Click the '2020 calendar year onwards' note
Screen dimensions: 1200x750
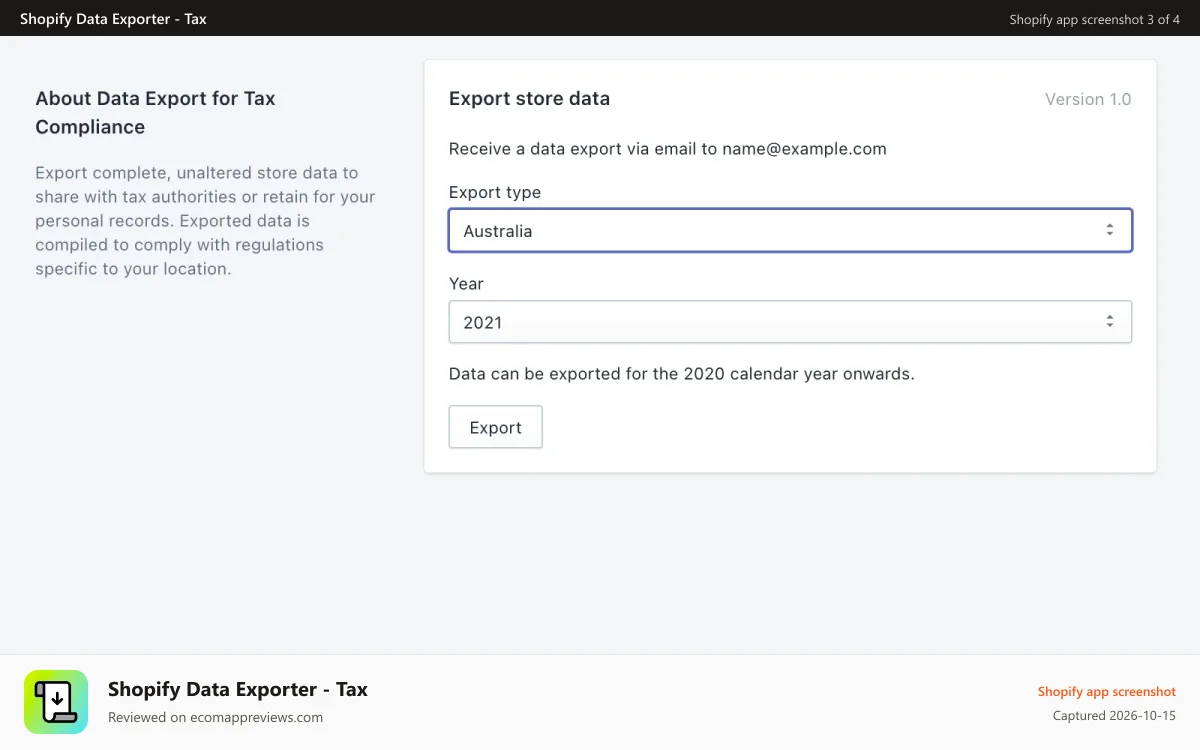(x=682, y=374)
